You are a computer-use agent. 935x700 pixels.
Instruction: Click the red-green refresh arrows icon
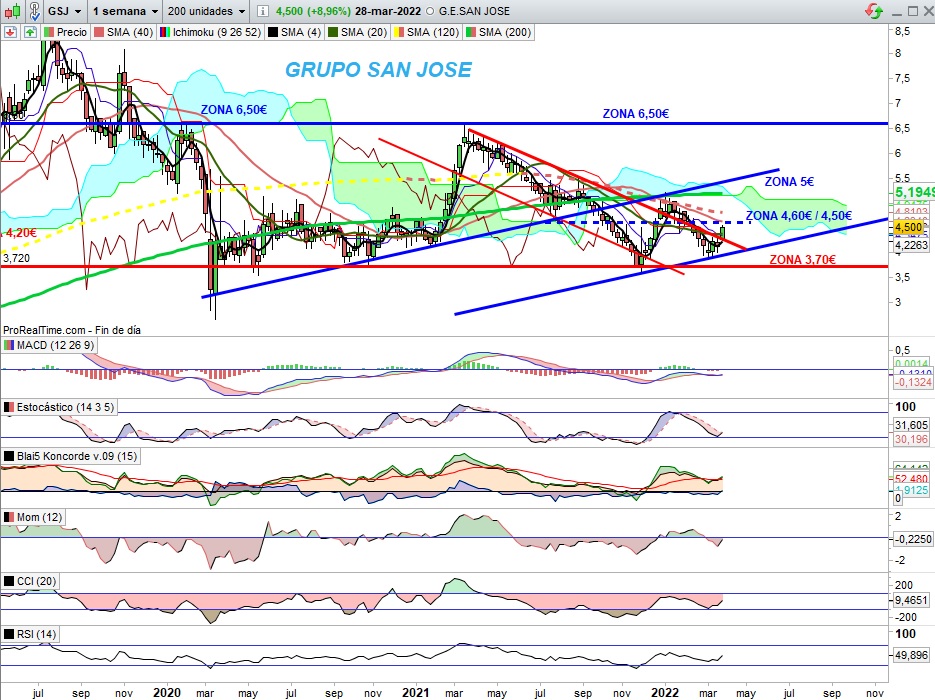(x=874, y=11)
